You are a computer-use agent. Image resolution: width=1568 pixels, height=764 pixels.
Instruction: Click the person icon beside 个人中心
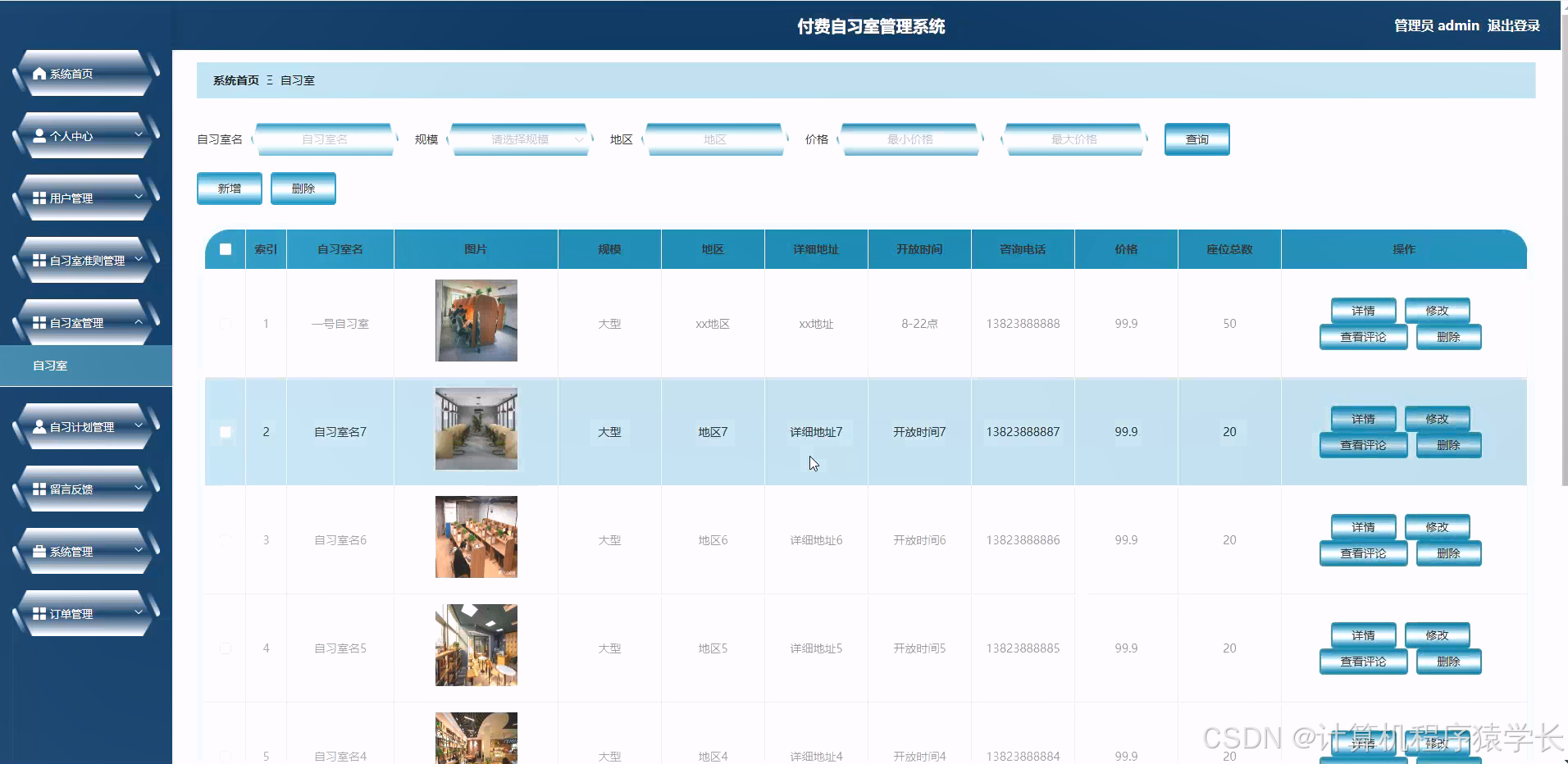coord(39,136)
